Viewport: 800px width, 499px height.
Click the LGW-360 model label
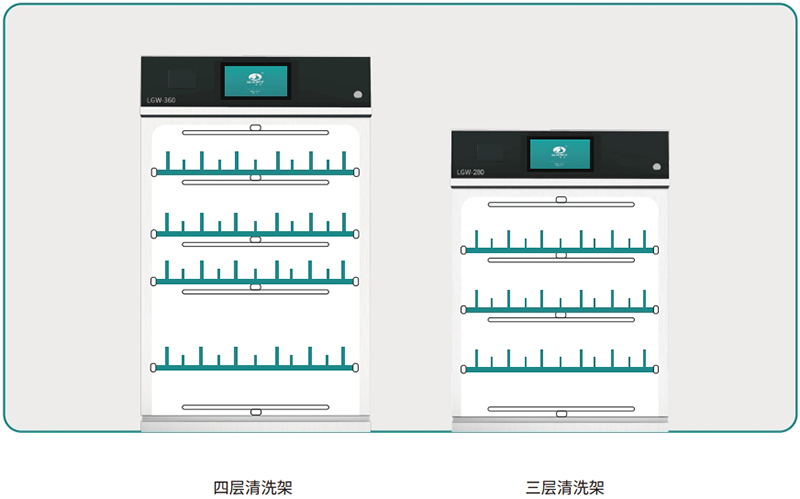(x=162, y=99)
